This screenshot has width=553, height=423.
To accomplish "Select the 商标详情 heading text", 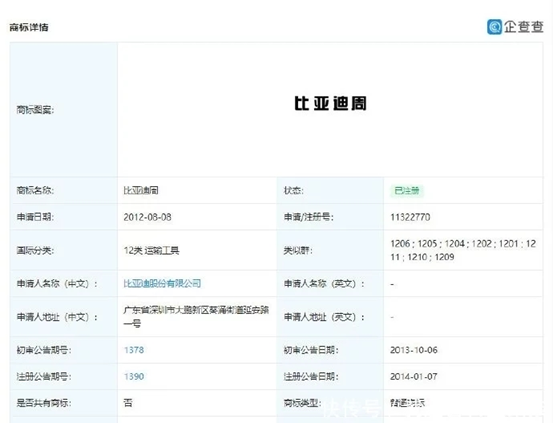I will pyautogui.click(x=29, y=27).
